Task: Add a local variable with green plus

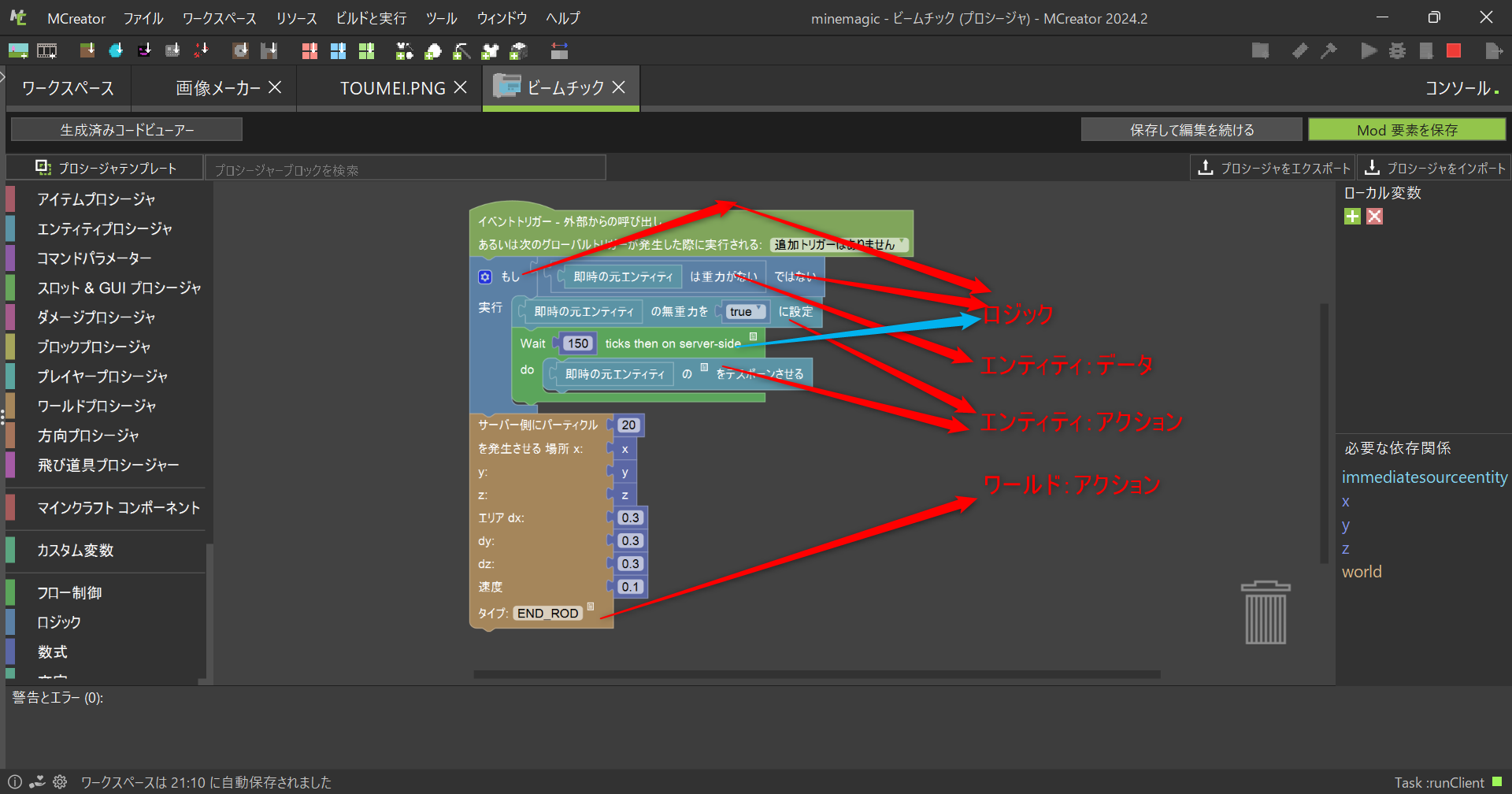Action: pos(1352,217)
